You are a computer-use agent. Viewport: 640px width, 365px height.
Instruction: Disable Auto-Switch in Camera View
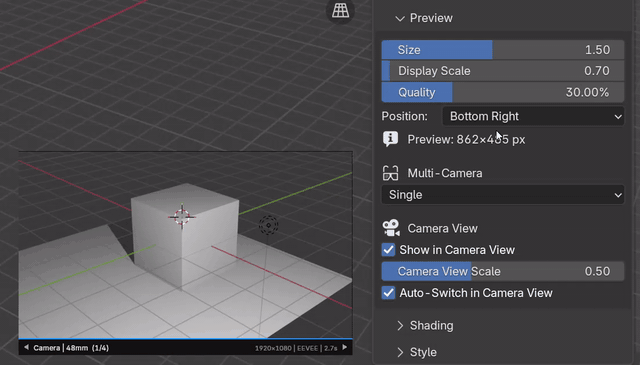click(x=389, y=293)
